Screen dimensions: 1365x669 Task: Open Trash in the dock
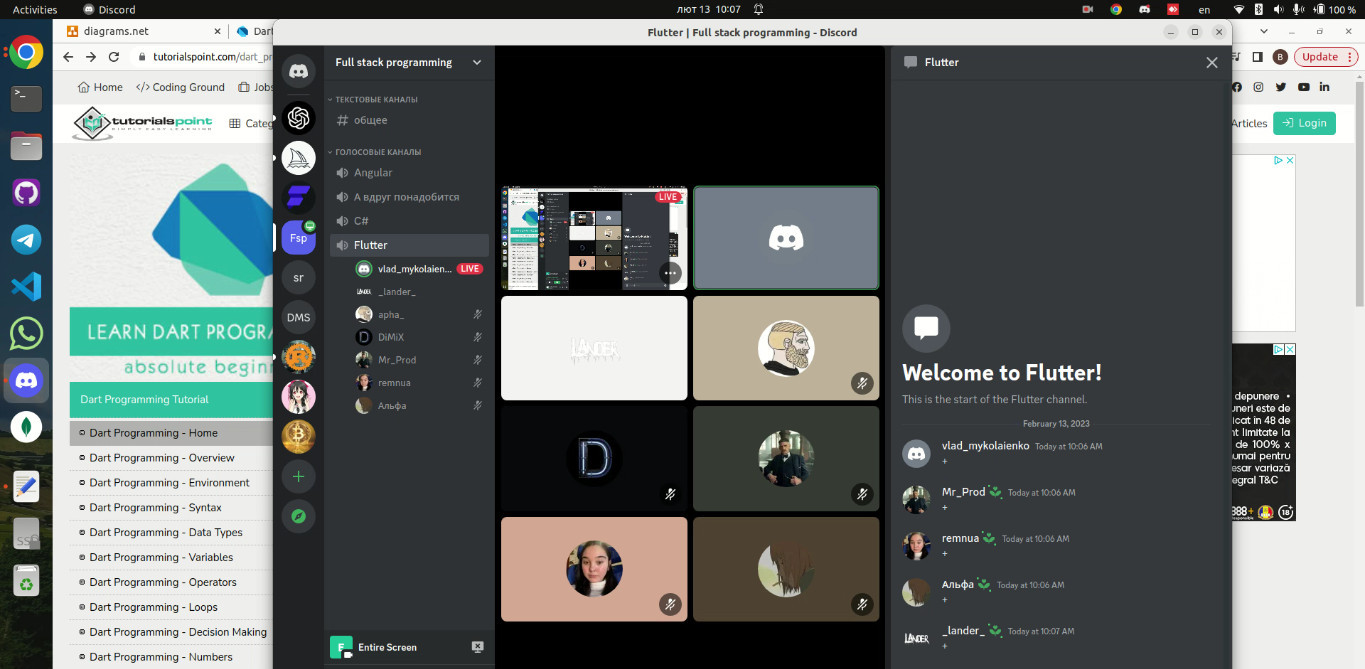[x=26, y=580]
